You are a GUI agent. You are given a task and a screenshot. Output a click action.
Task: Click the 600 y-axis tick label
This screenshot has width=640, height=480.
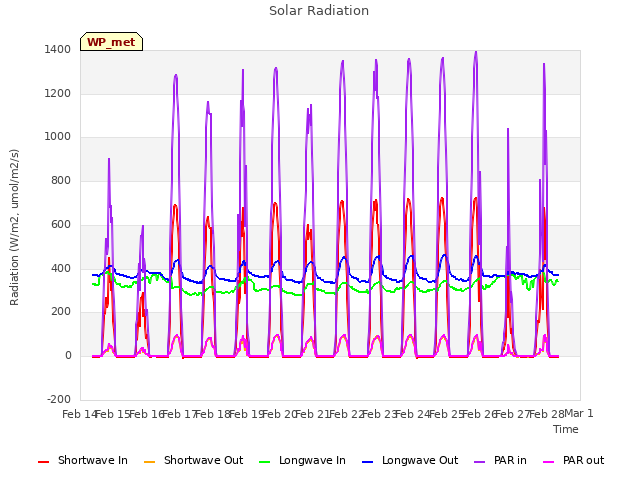(x=61, y=224)
